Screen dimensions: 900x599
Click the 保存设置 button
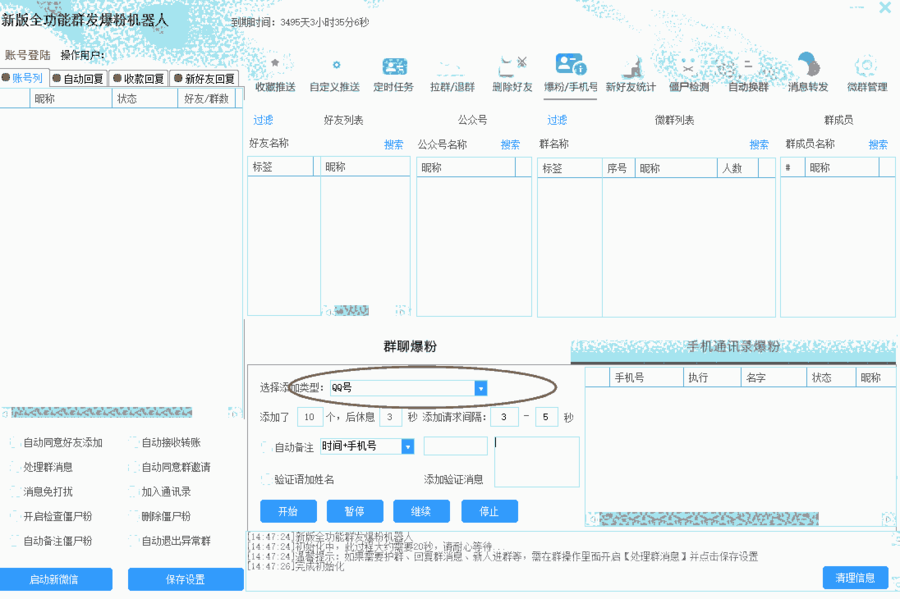coord(185,579)
